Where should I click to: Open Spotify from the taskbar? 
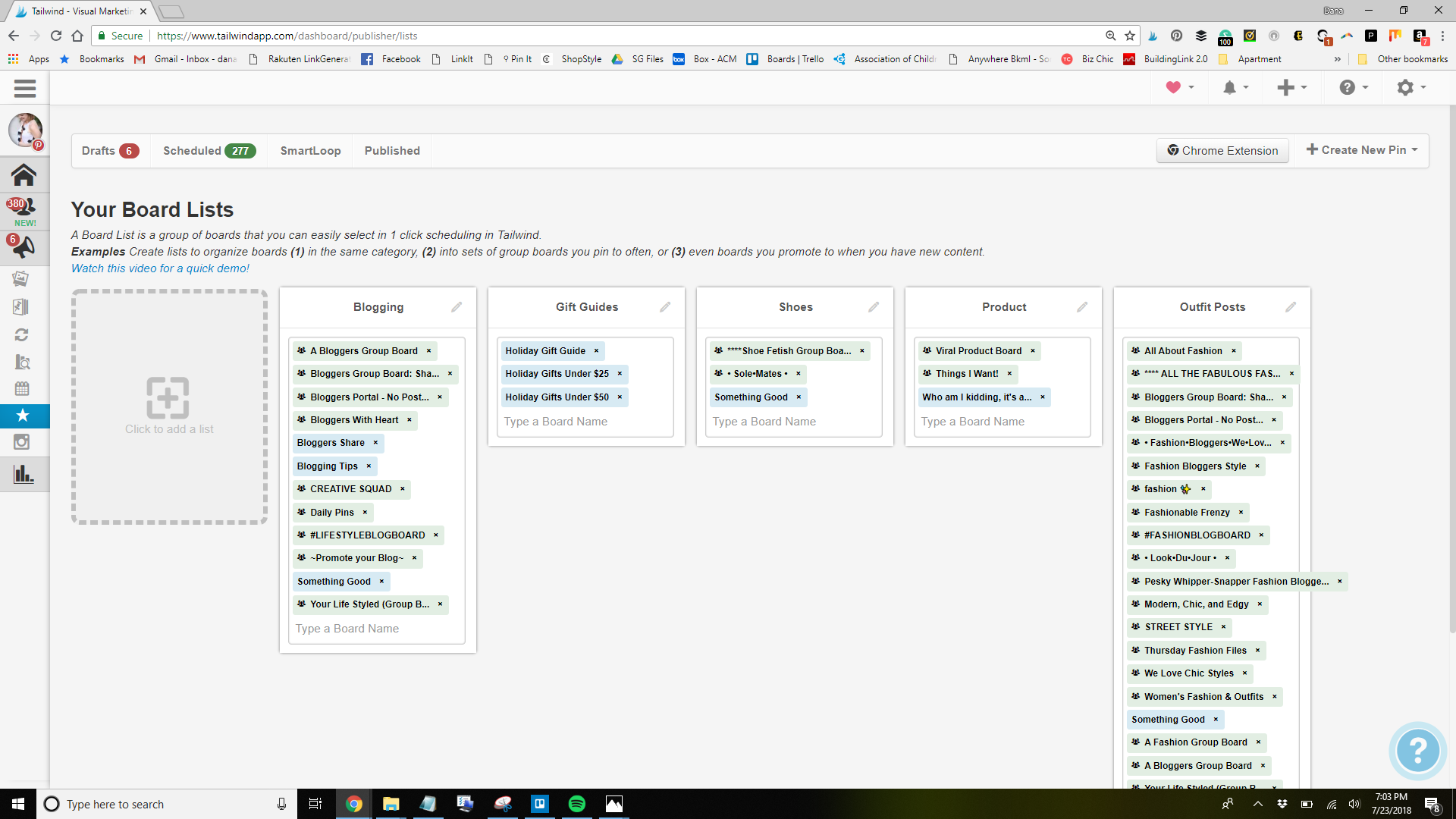tap(577, 804)
